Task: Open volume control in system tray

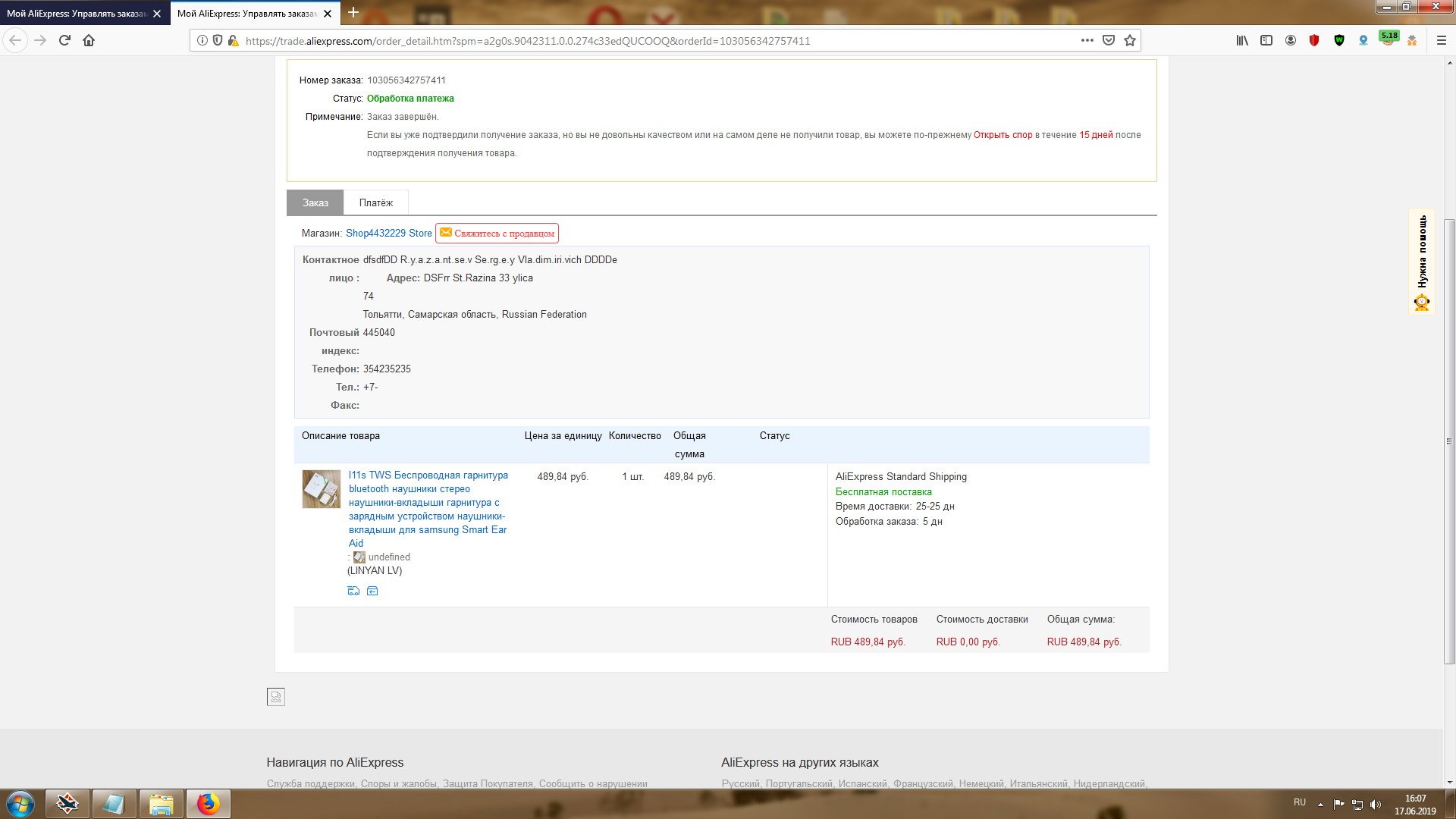Action: click(1376, 804)
